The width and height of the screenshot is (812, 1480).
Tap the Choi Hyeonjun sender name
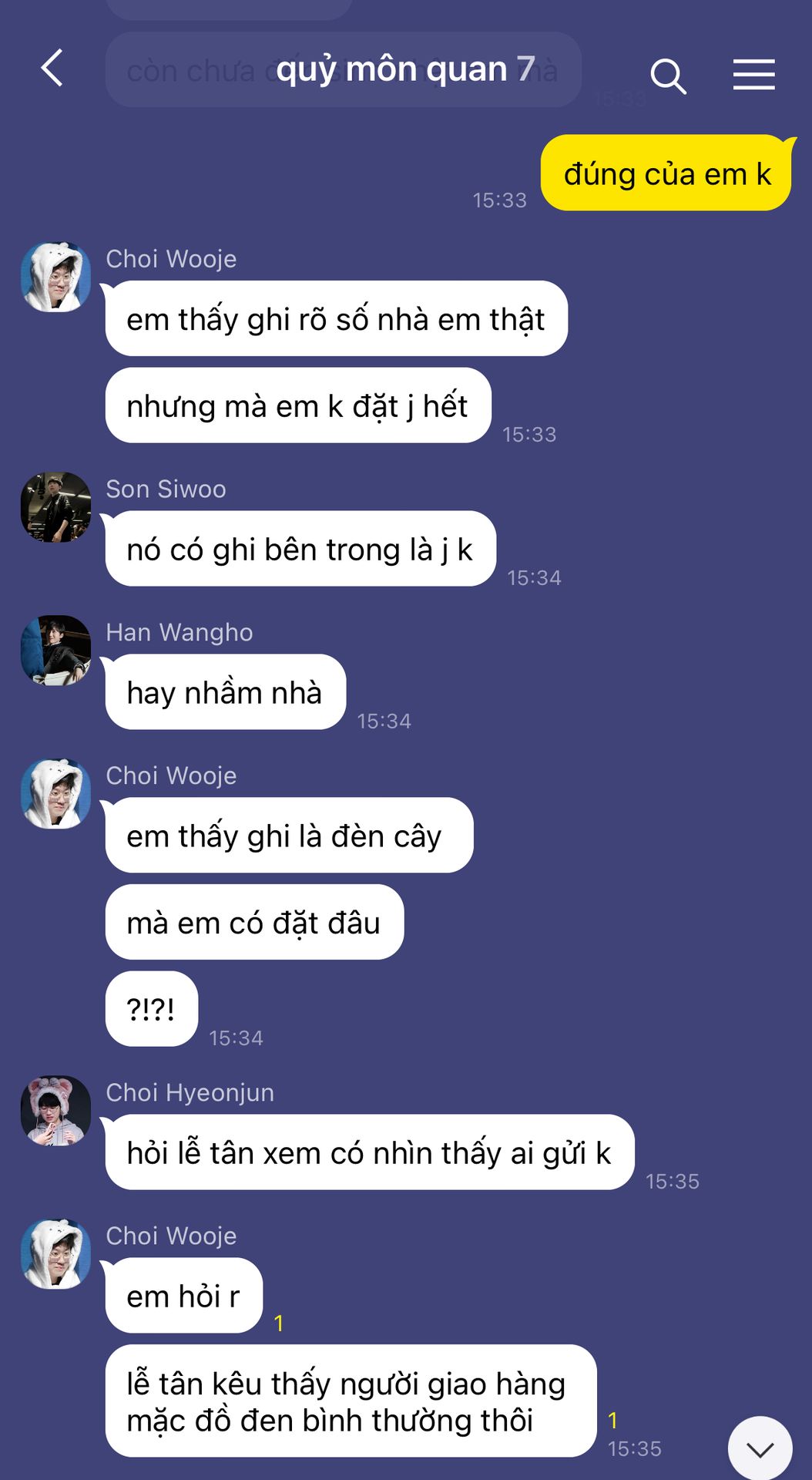pos(190,1092)
